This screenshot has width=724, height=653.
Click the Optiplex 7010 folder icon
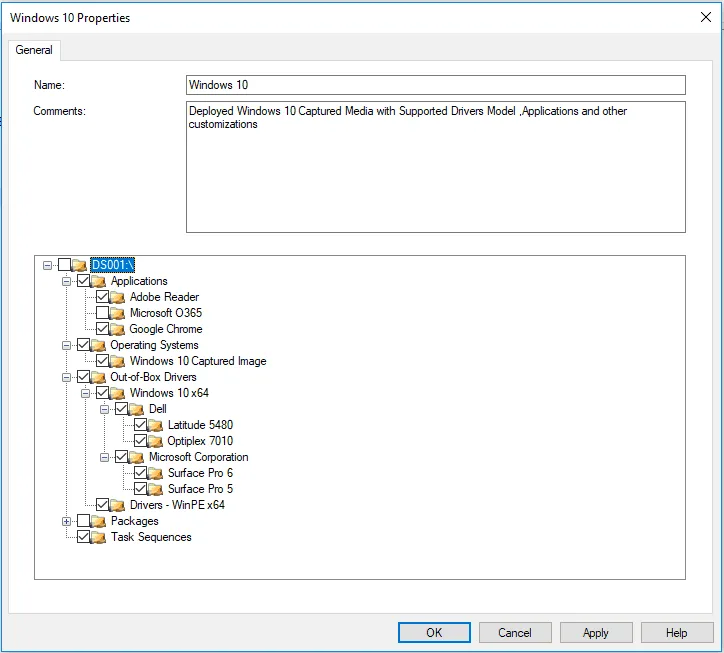[155, 441]
